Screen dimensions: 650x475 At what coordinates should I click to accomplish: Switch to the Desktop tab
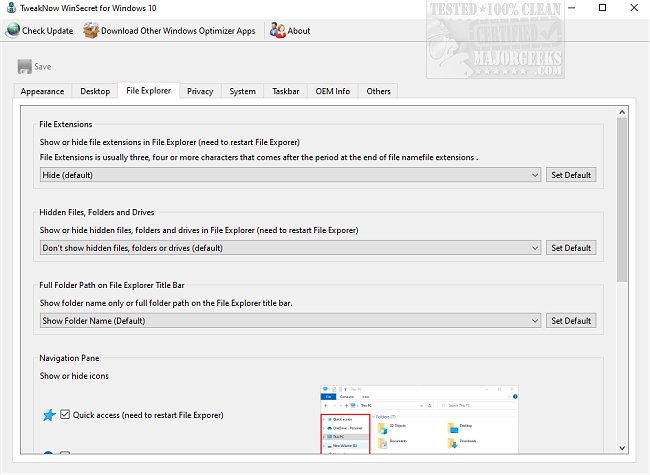pyautogui.click(x=95, y=91)
